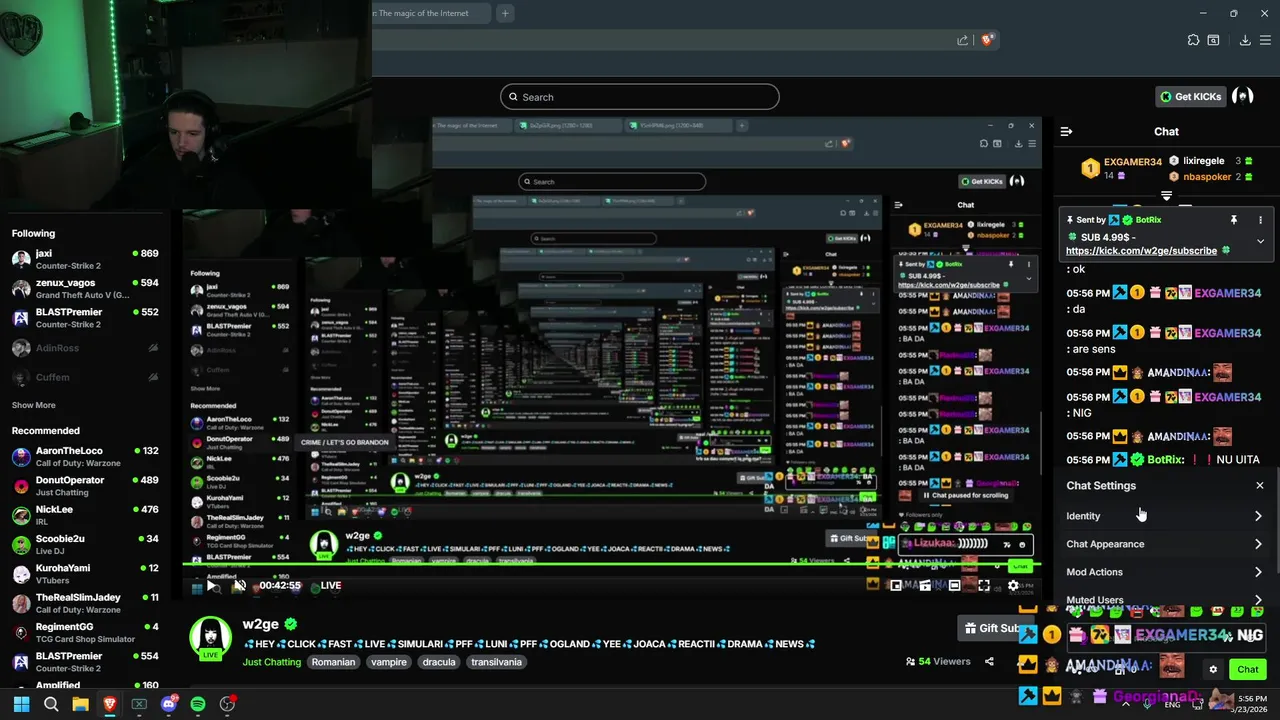Open Discord from the taskbar
The image size is (1280, 720).
pos(168,704)
